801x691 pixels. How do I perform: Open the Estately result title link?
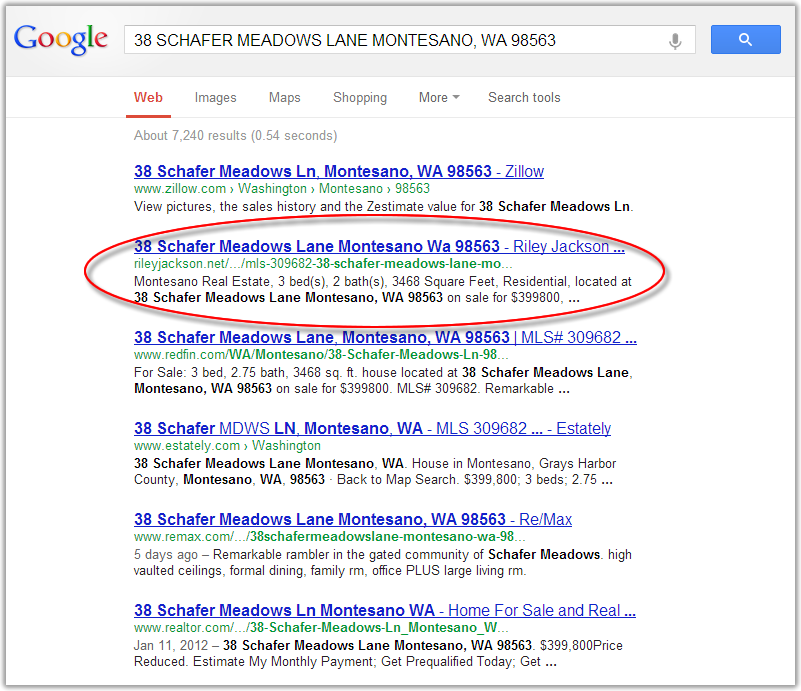point(372,428)
